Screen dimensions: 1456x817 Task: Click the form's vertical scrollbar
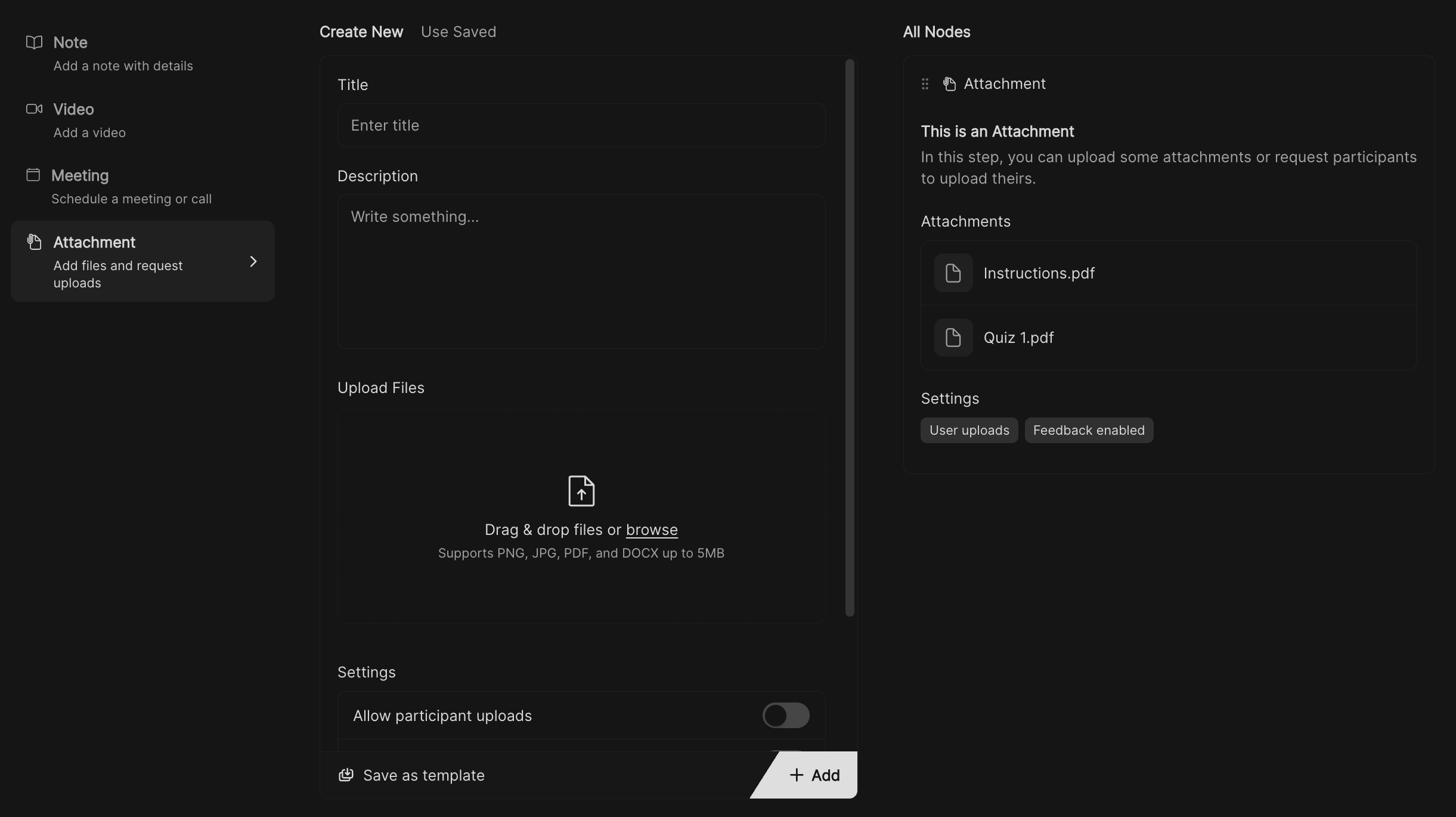pos(850,338)
